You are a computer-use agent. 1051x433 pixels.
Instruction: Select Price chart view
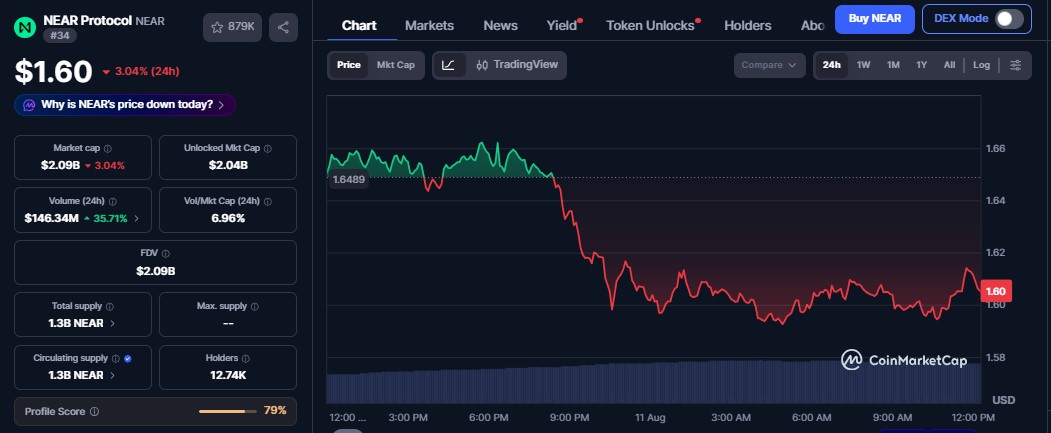point(349,65)
